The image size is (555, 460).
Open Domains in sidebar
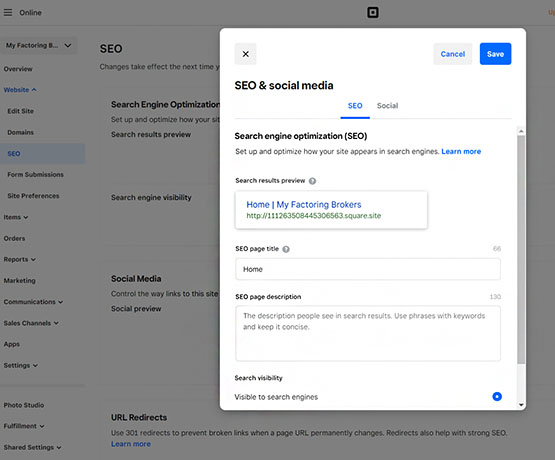tap(21, 132)
